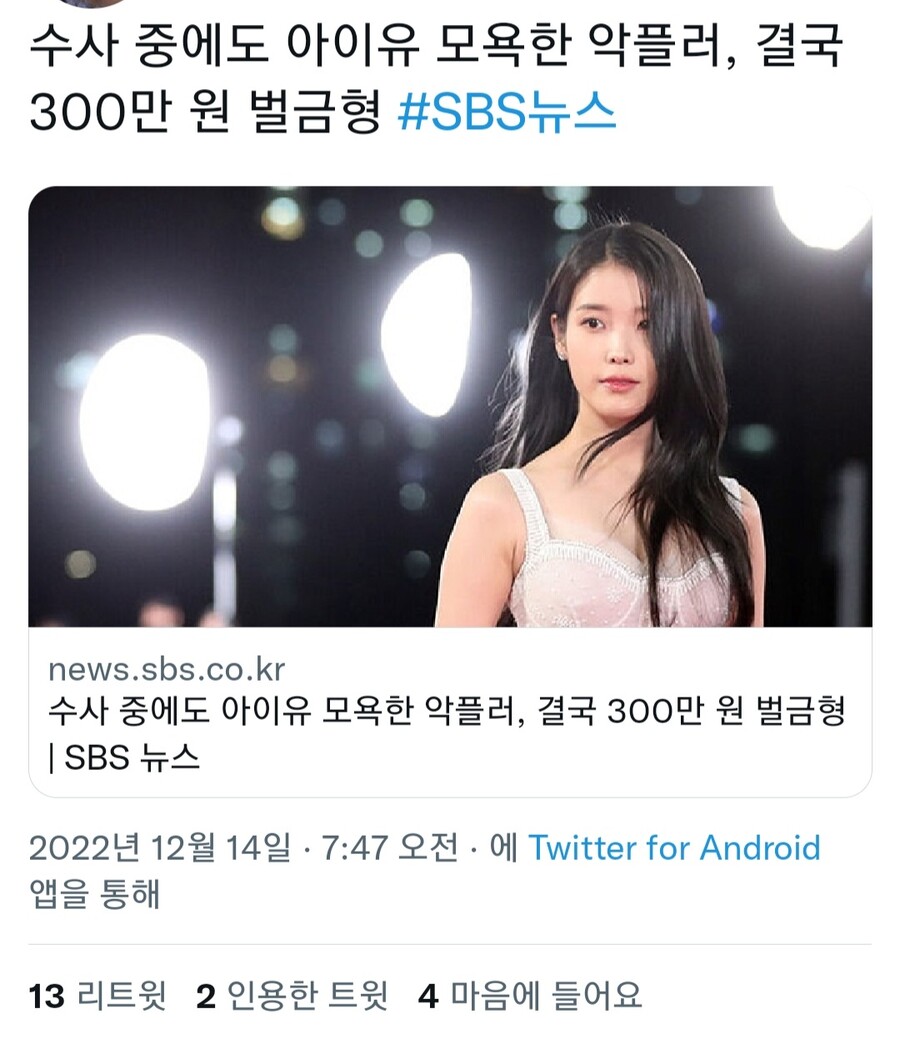Click the '악플러, 결국' text in the tweet headline

click(716, 45)
